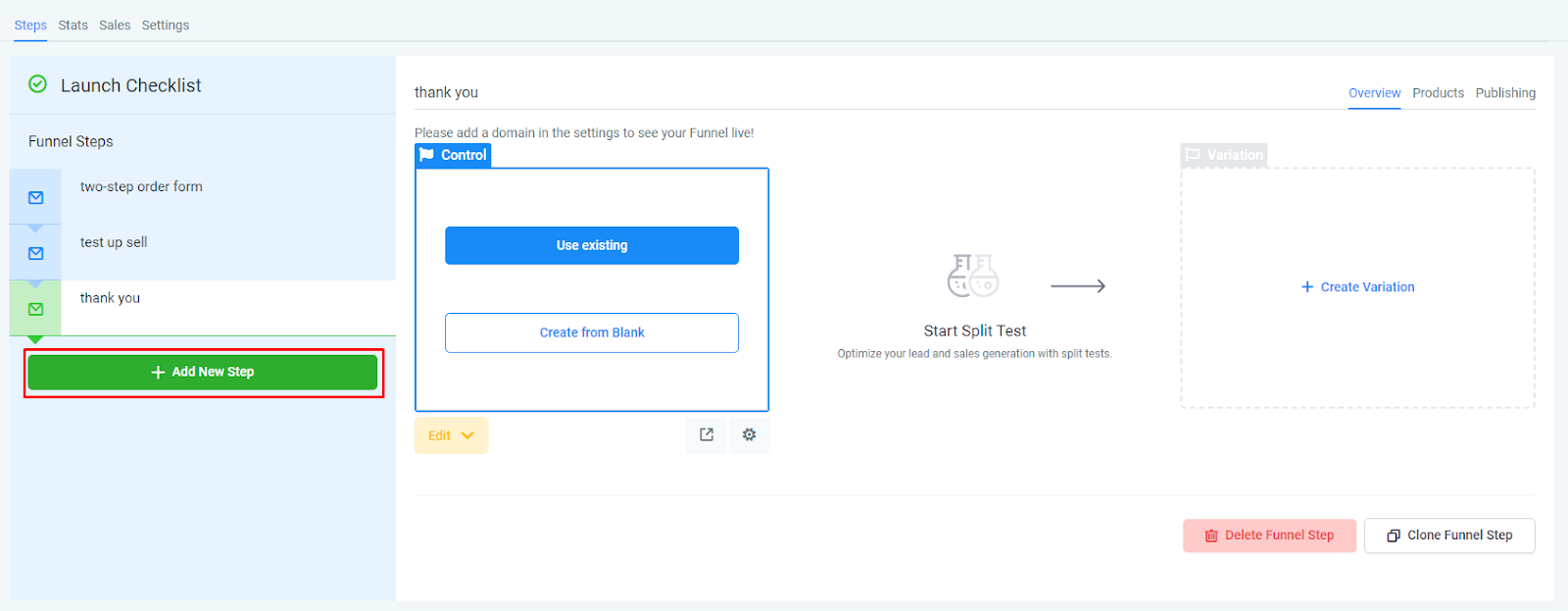Click envelope icon beside test up sell
Image resolution: width=1568 pixels, height=611 pixels.
click(x=36, y=253)
